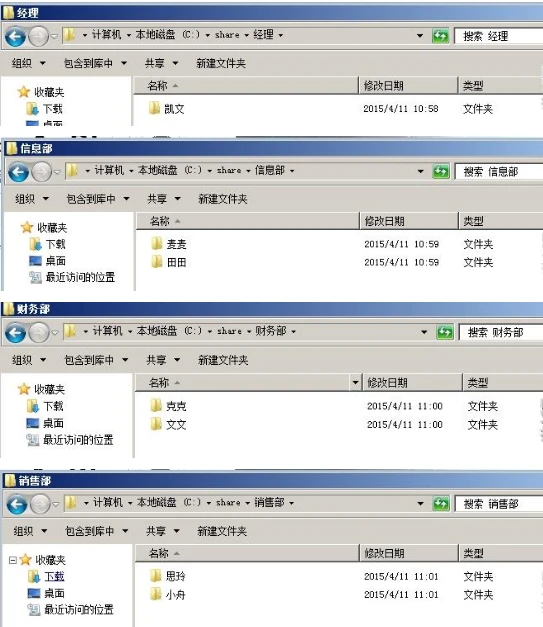The height and width of the screenshot is (627, 543).
Task: Collapse 收藏夹 tree in 销售部 window
Action: click(12, 560)
